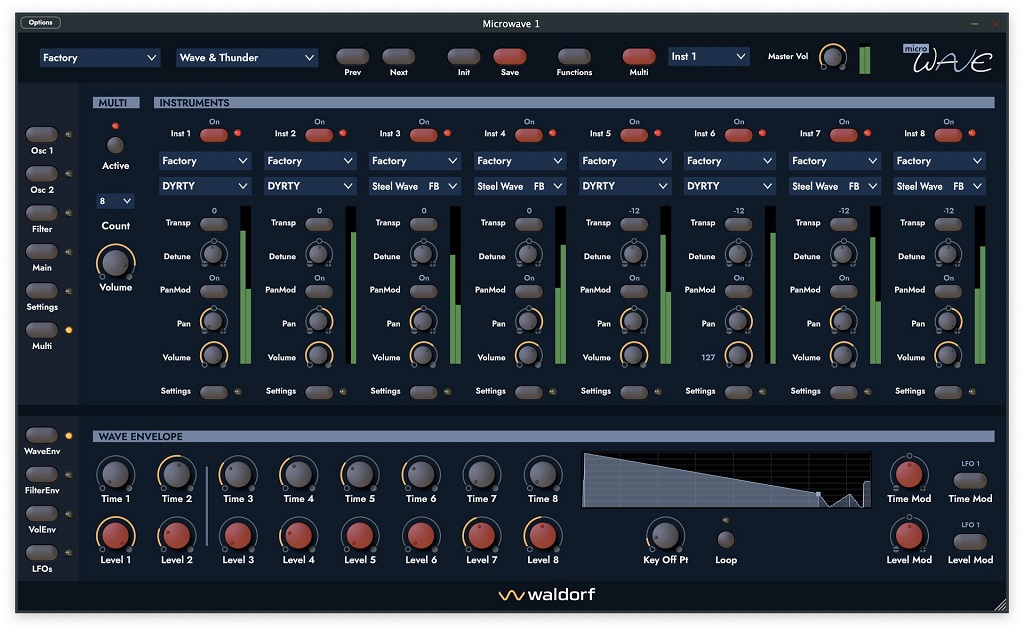Switch to the Filter page
The image size is (1024, 631).
[42, 213]
